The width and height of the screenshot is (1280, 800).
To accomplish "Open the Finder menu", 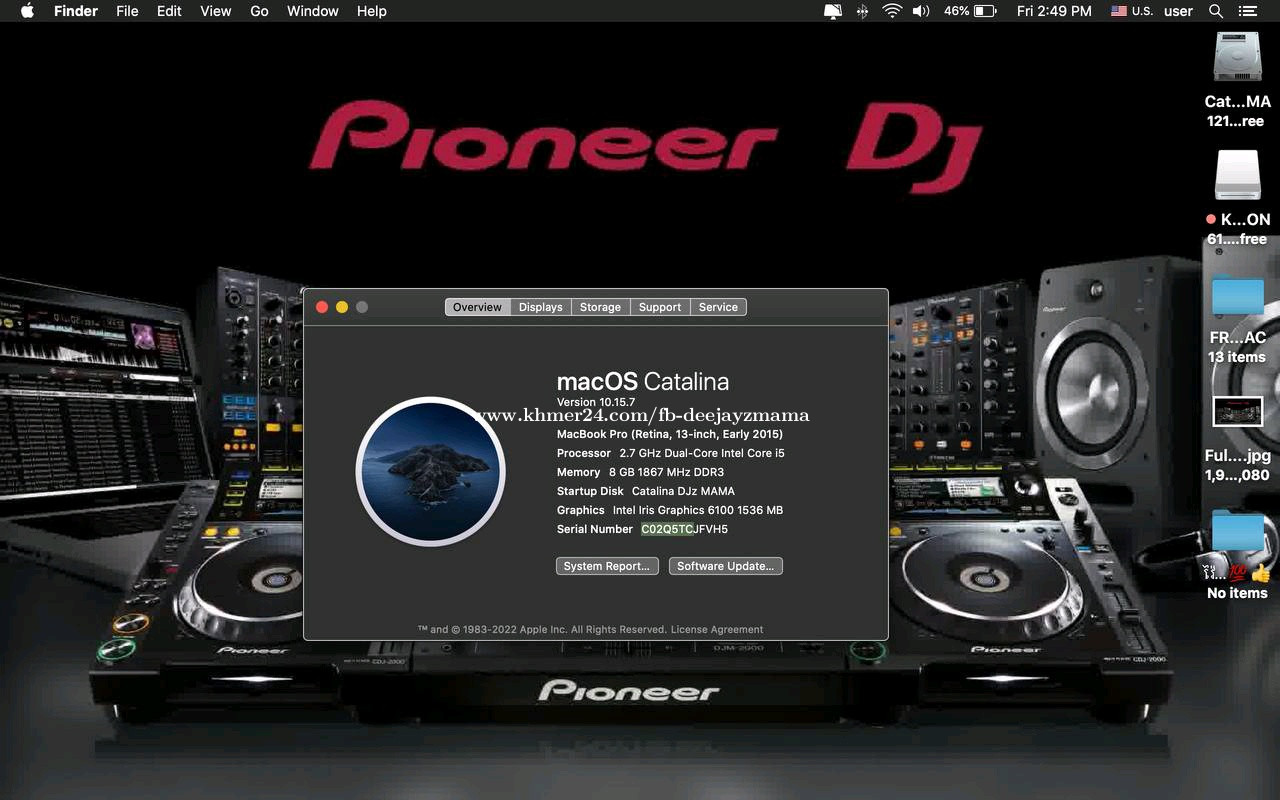I will 75,11.
